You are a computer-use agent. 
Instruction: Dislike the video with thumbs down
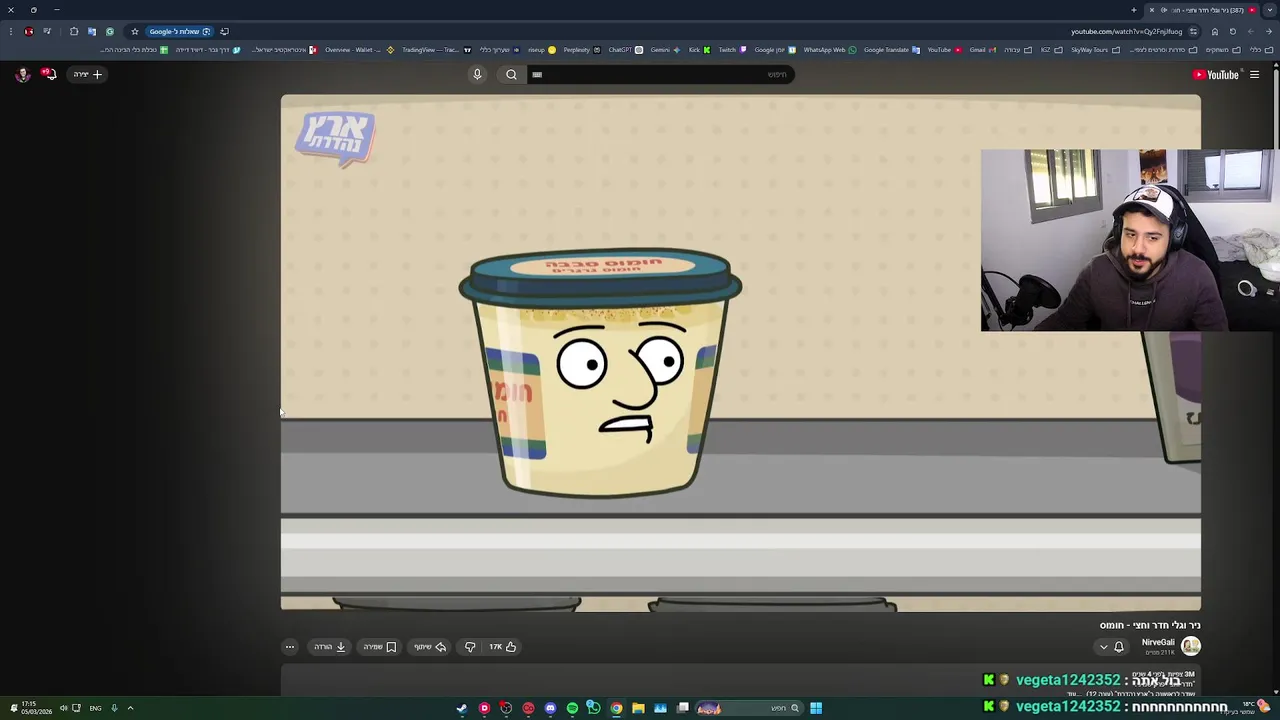tap(470, 647)
